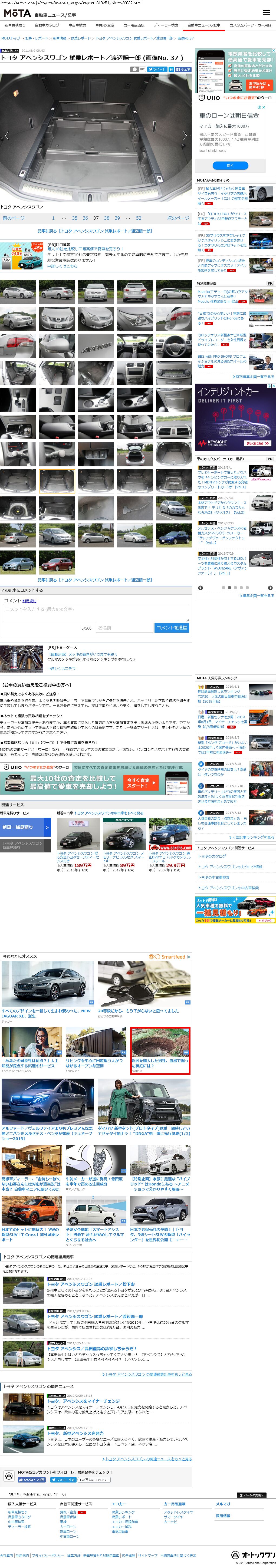Open トヨタ、新型アベンシスを発売 news article
This screenshot has width=276, height=1568.
click(75, 1434)
